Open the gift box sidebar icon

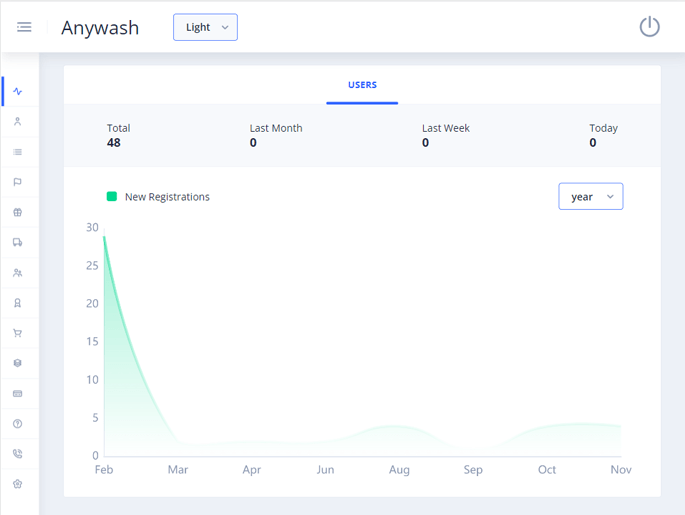pyautogui.click(x=17, y=212)
